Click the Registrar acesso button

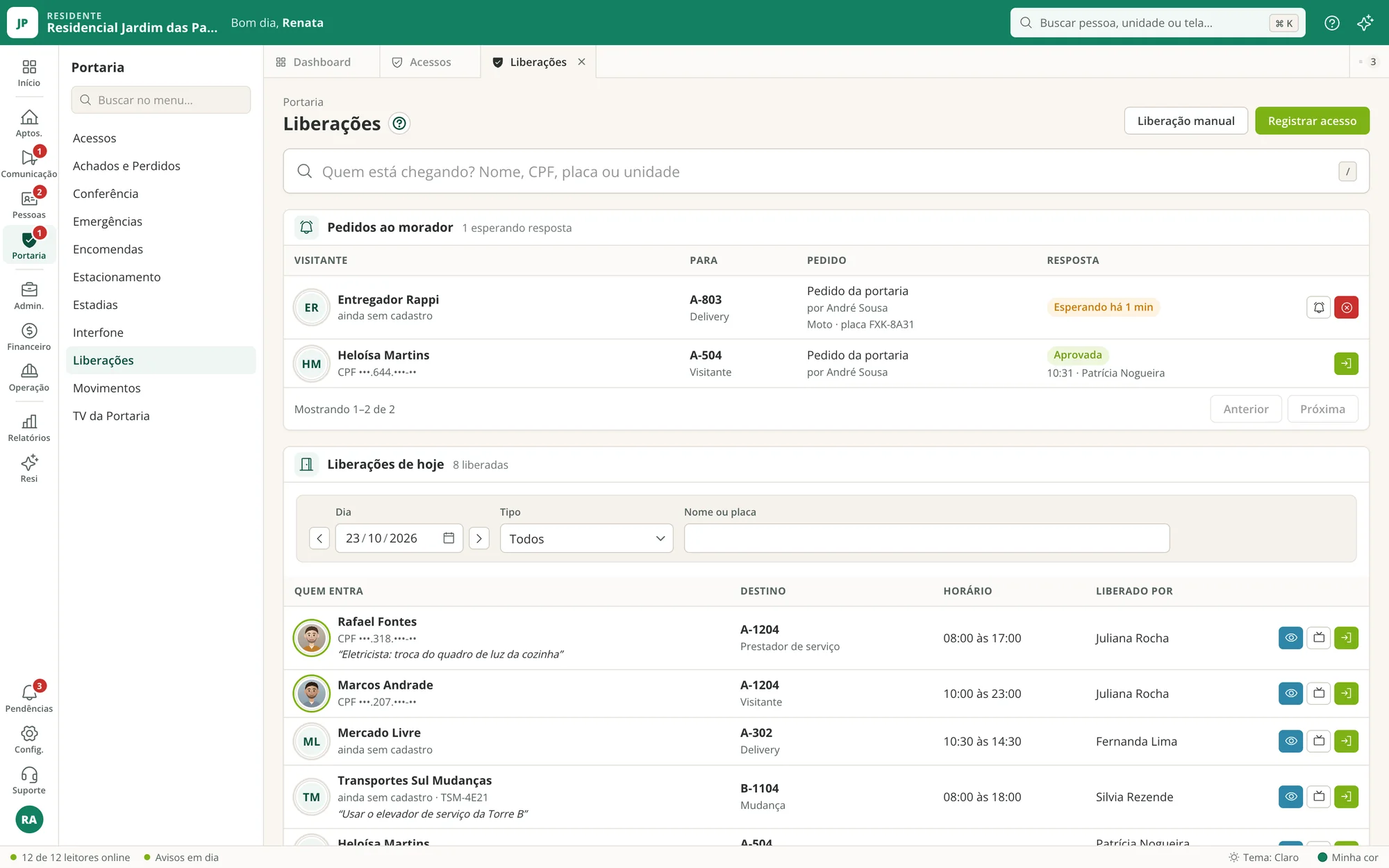tap(1312, 121)
